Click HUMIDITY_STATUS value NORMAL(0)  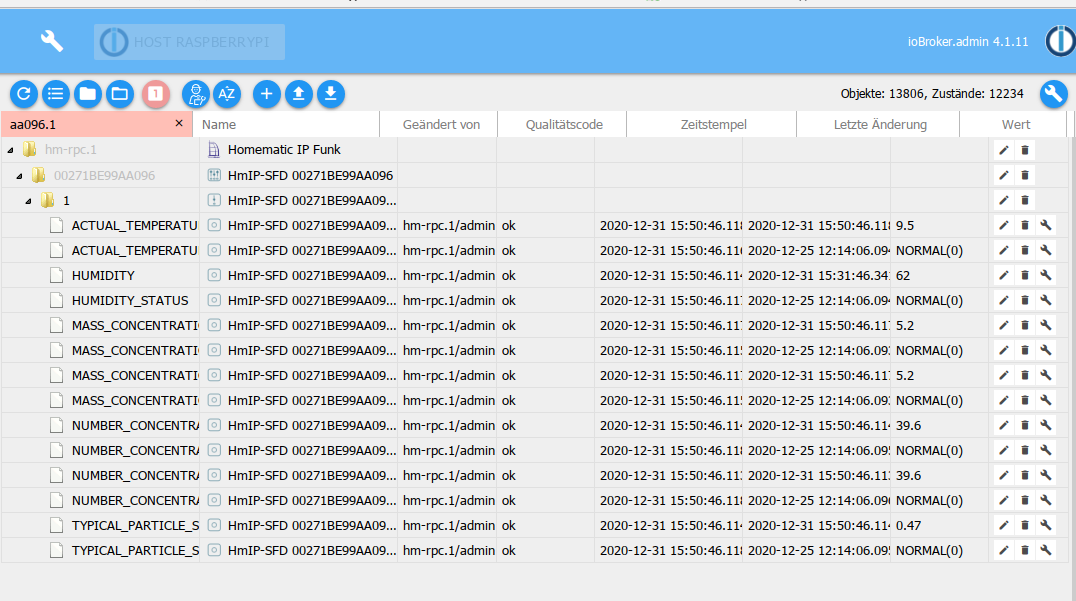tap(929, 300)
